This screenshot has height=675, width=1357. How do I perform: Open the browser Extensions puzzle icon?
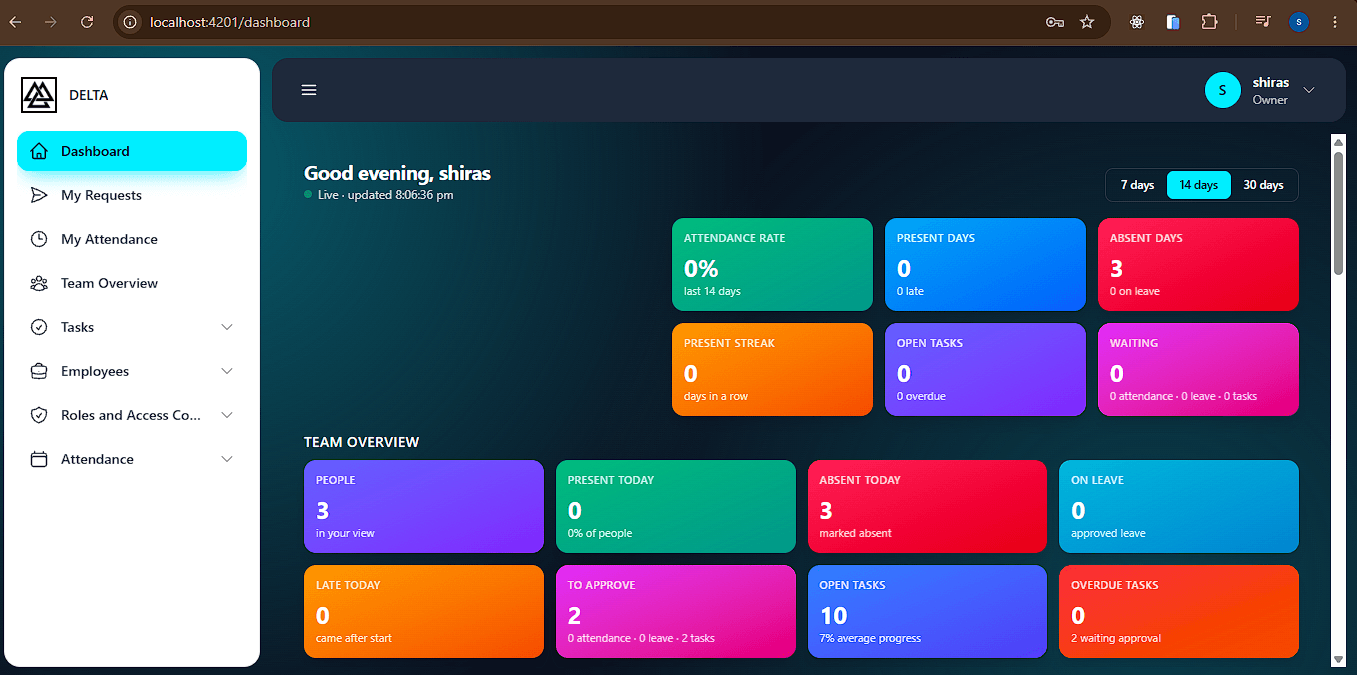click(x=1210, y=22)
